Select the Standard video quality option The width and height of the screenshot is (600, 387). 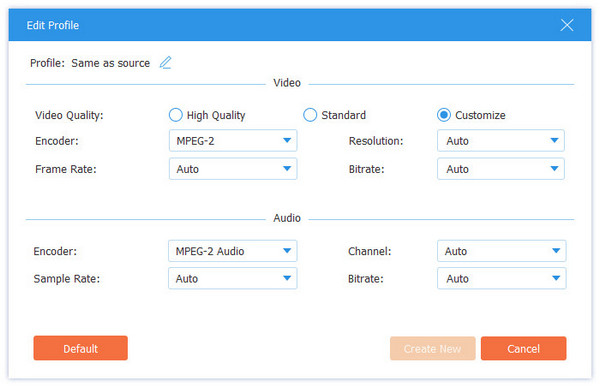[310, 115]
